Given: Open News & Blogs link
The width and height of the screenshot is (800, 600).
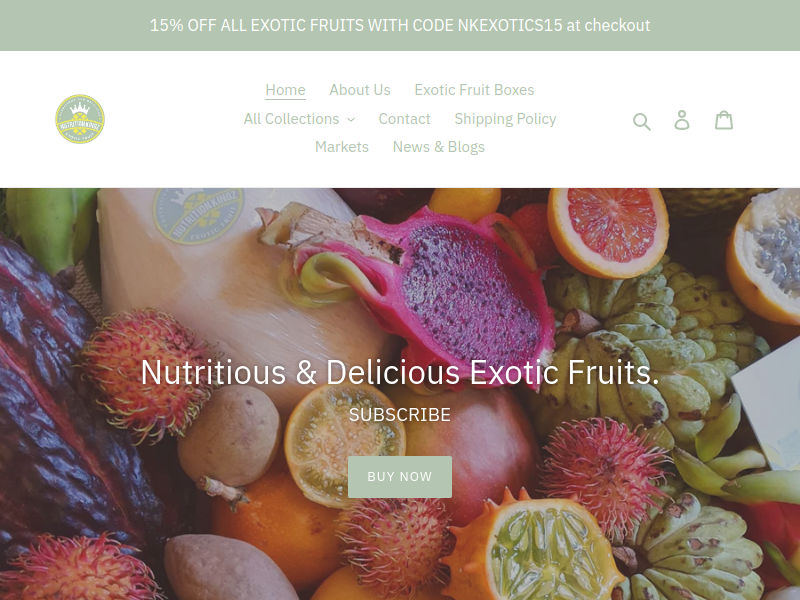Looking at the screenshot, I should coord(438,146).
